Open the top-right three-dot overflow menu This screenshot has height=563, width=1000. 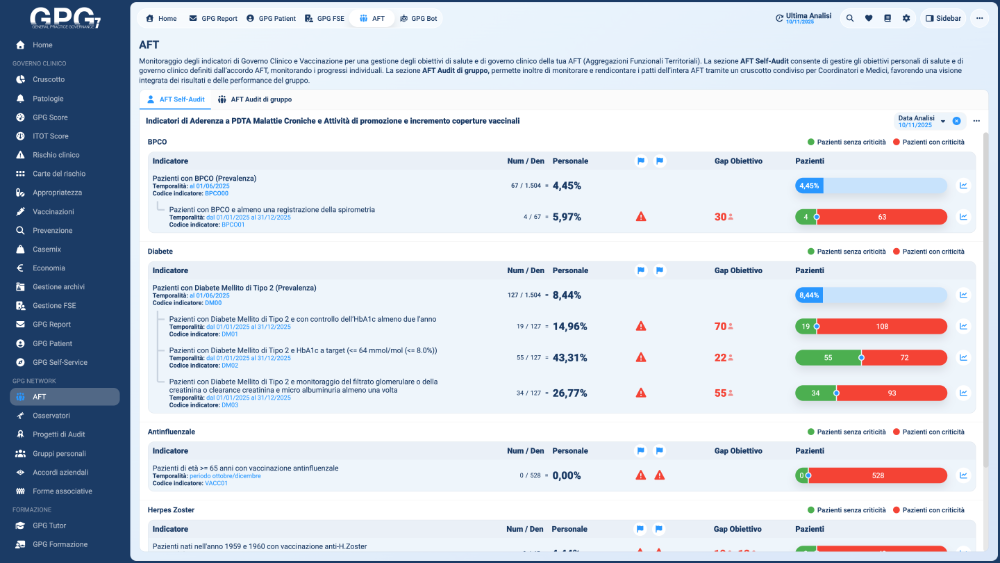tap(980, 18)
